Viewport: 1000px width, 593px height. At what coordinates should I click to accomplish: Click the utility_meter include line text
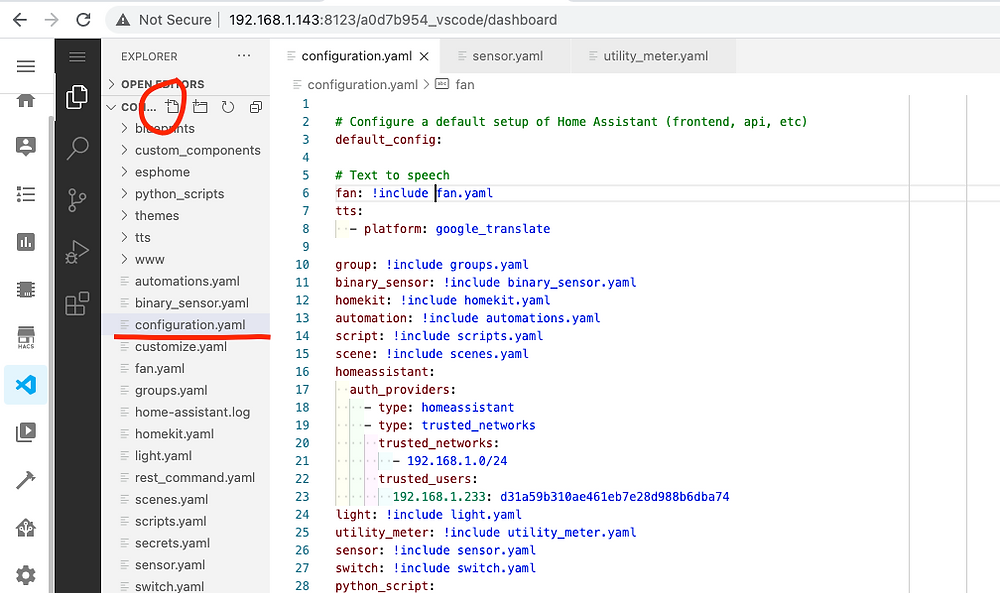[486, 532]
